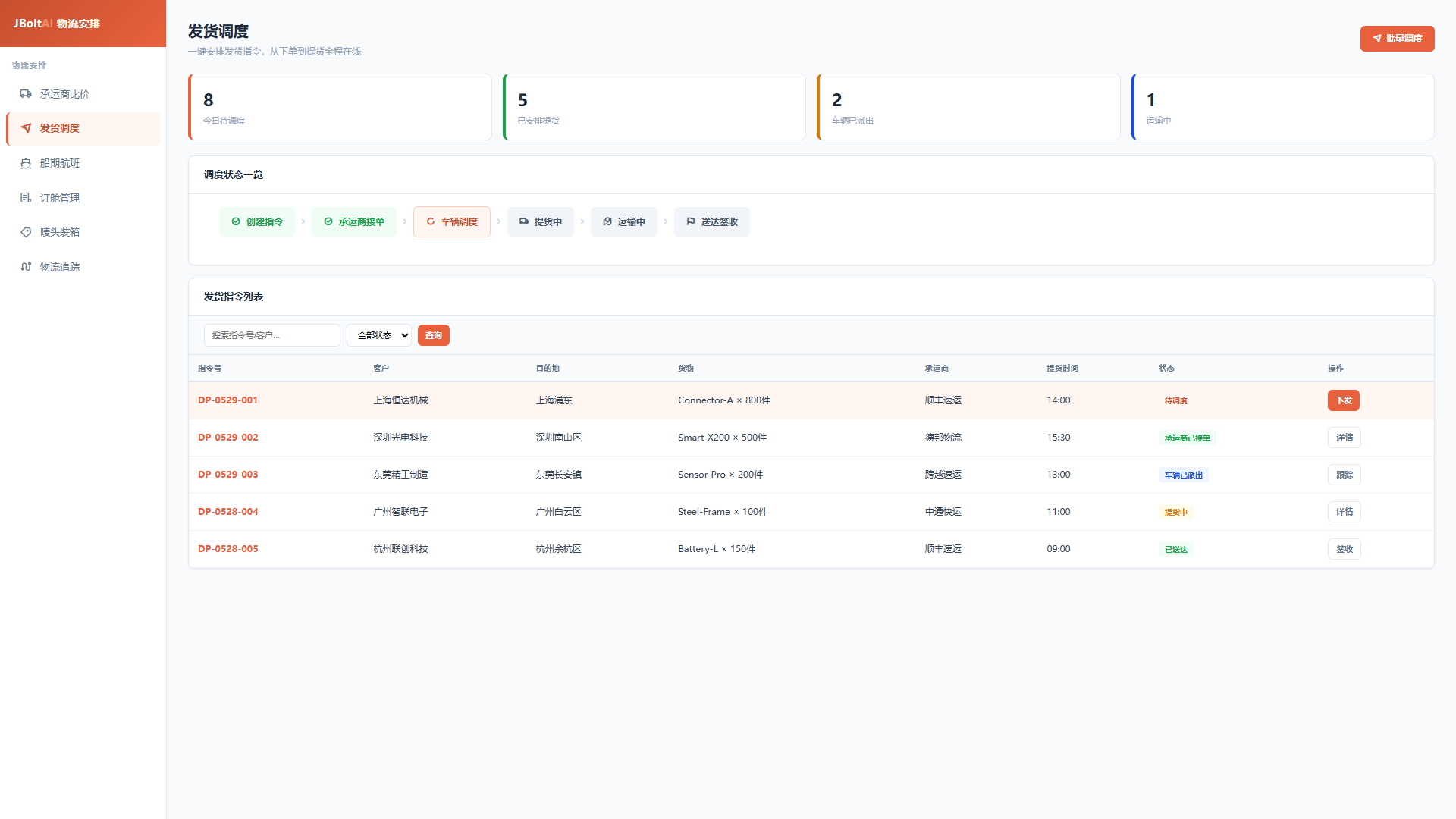Image resolution: width=1456 pixels, height=819 pixels.
Task: Click the 批量调度 button
Action: [x=1397, y=39]
